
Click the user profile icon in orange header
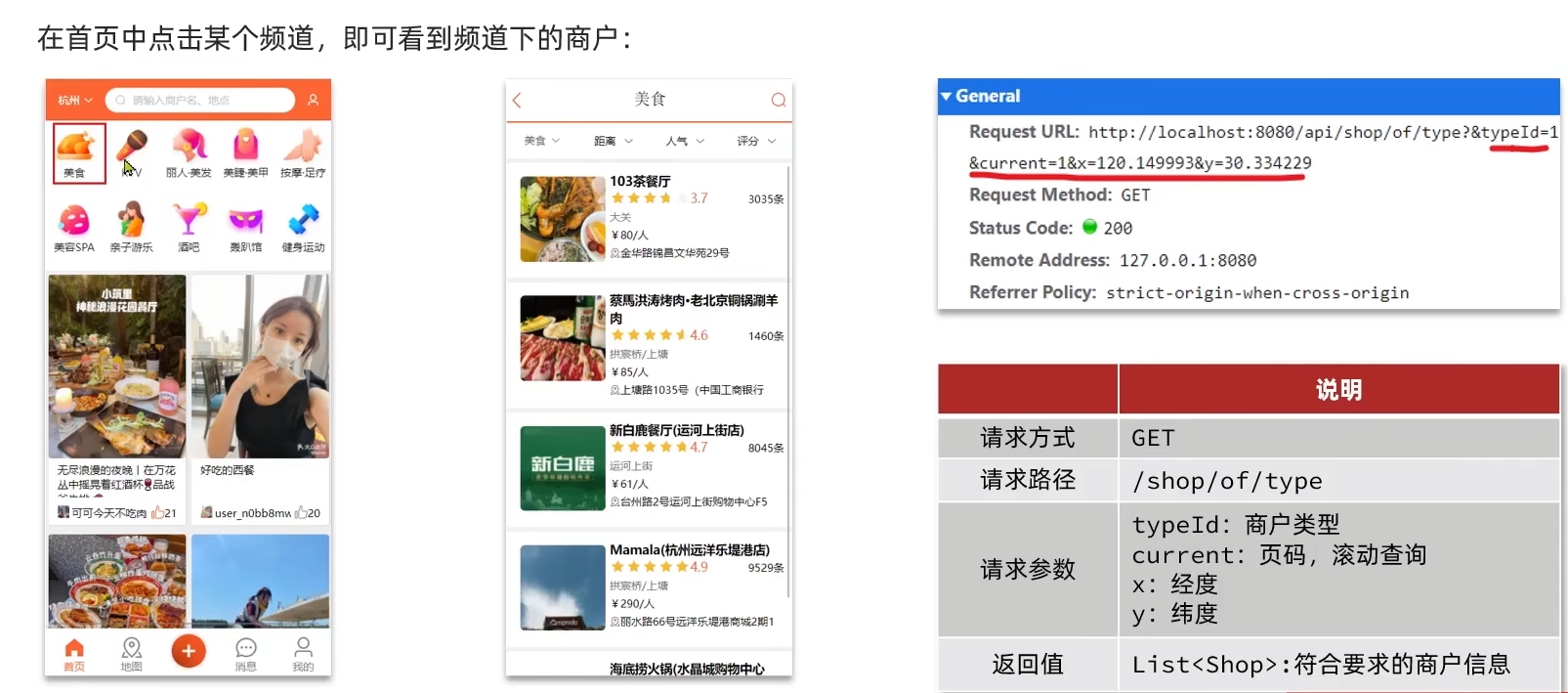313,100
